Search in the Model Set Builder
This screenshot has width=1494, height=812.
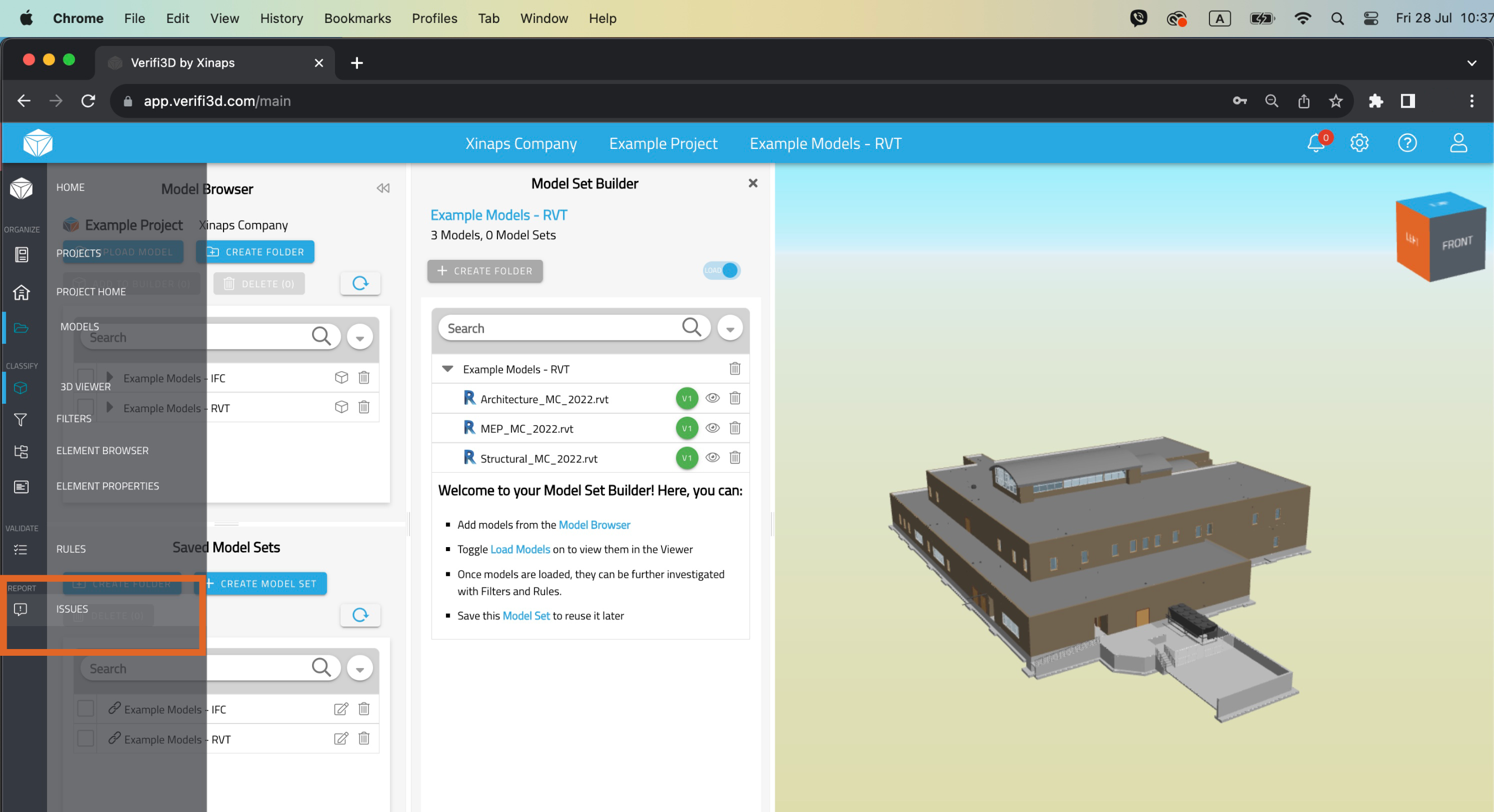click(x=691, y=328)
